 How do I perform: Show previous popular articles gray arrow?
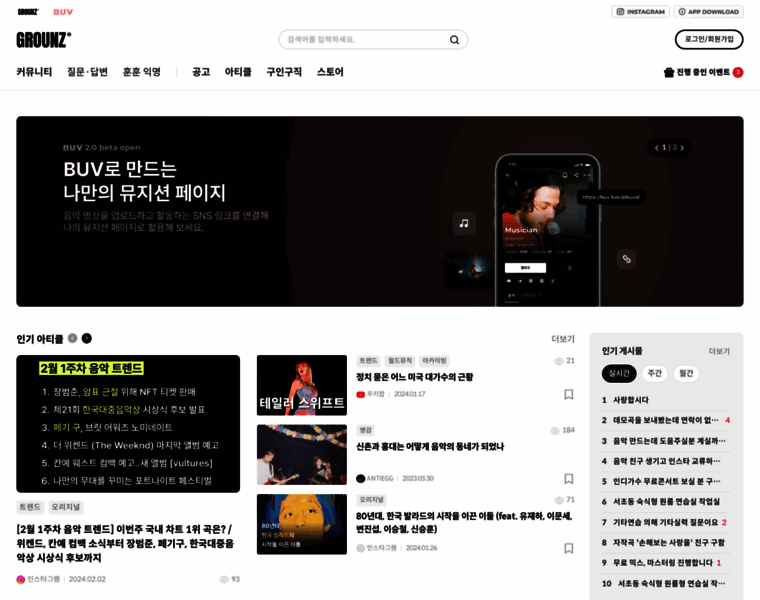[73, 338]
